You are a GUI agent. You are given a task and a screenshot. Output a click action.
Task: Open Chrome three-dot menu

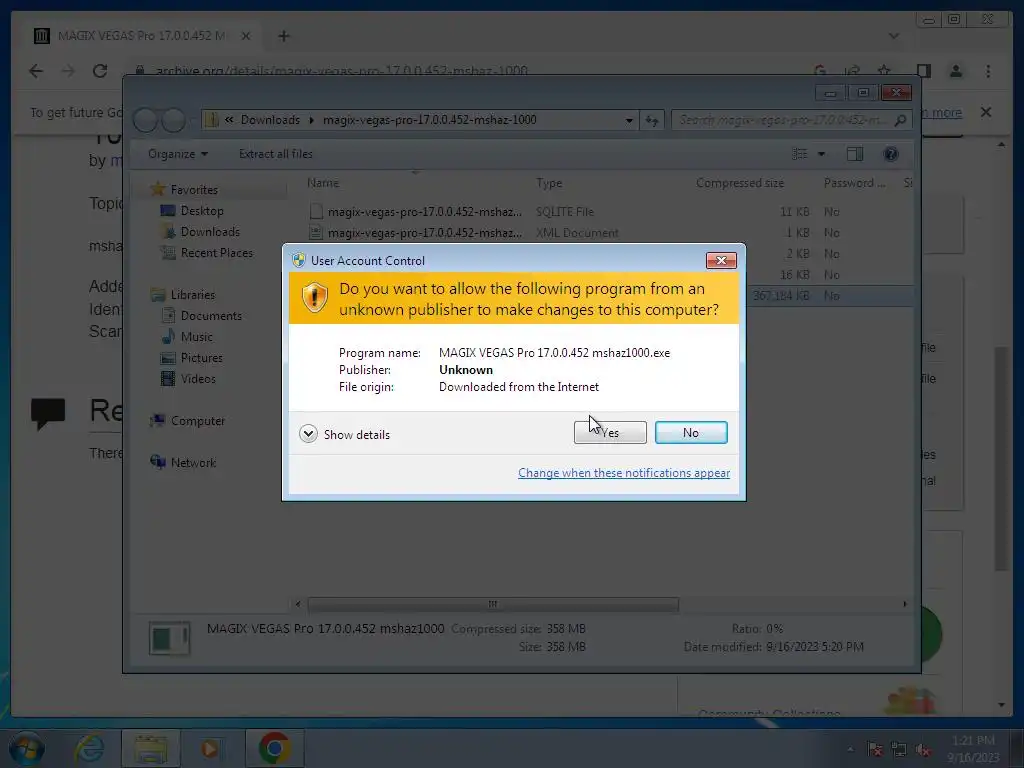click(x=988, y=71)
